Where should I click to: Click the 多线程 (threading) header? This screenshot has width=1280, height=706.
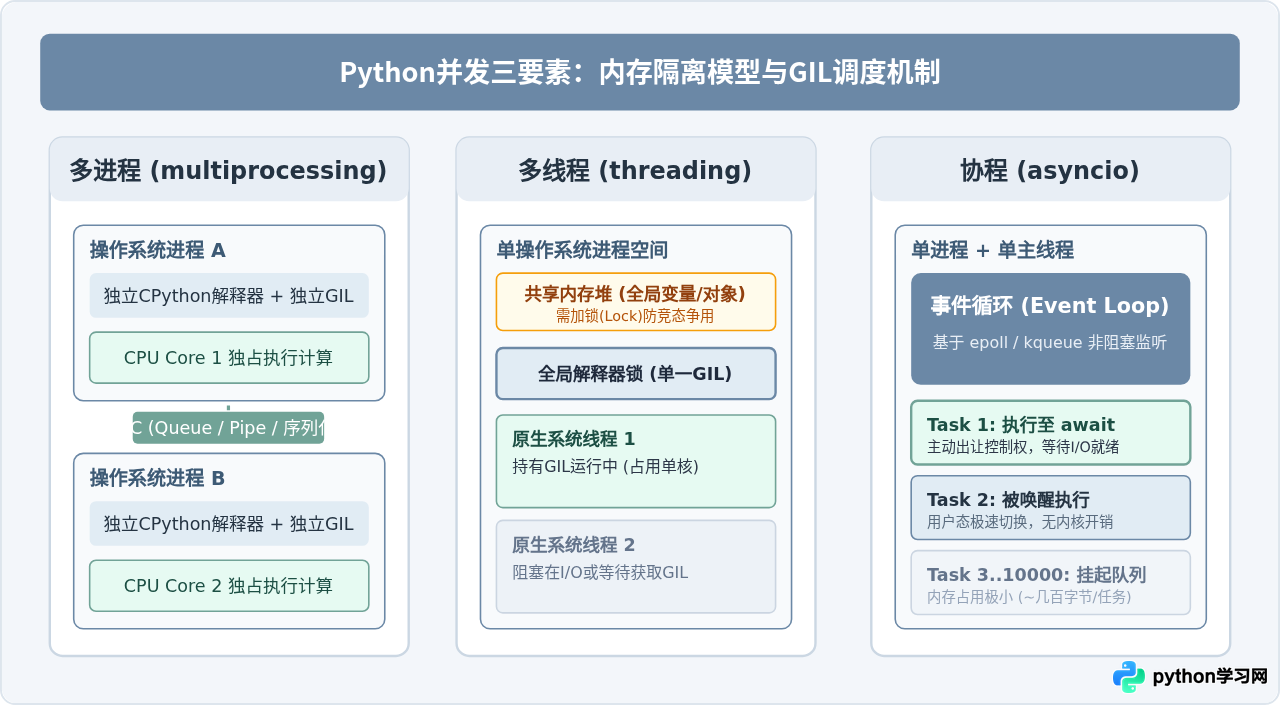coord(636,170)
